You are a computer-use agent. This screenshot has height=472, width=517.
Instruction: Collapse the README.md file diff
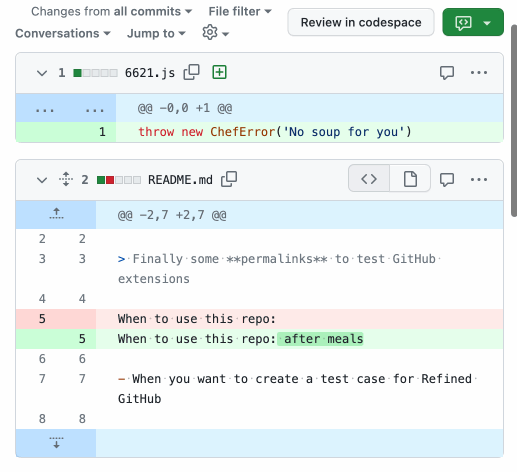pyautogui.click(x=42, y=180)
